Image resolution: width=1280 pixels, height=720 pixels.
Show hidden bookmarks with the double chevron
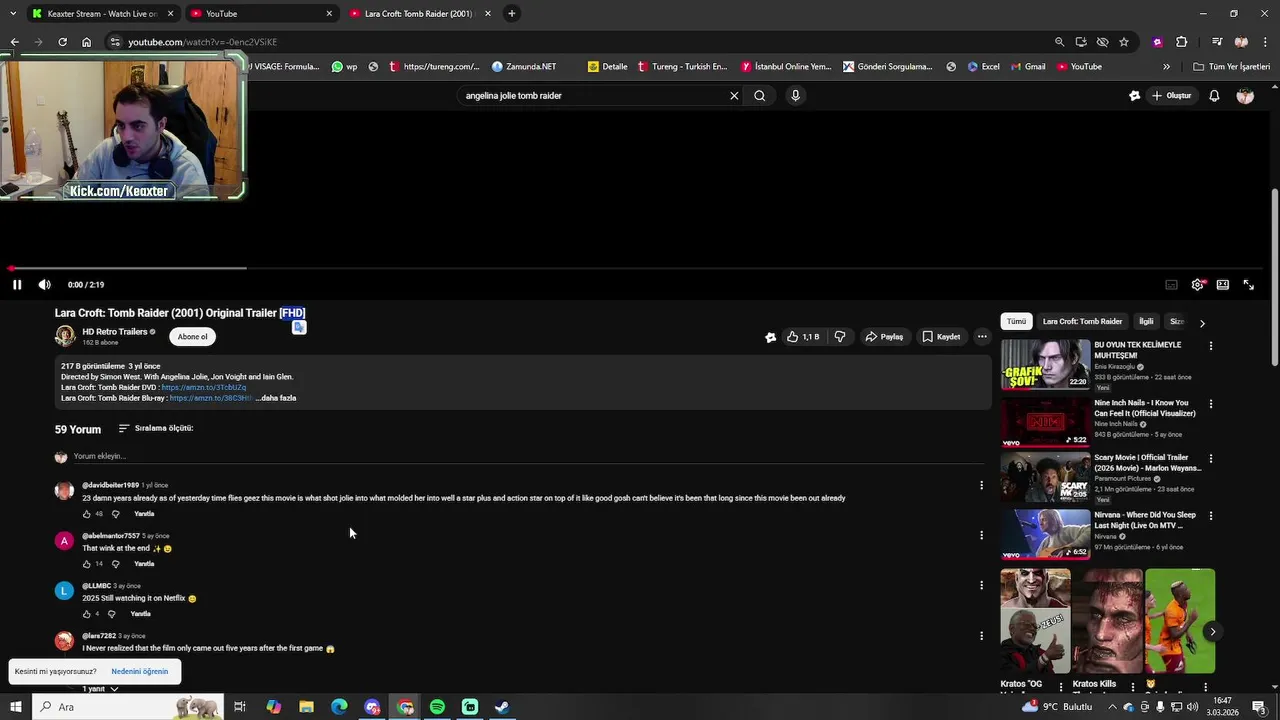tap(1166, 67)
